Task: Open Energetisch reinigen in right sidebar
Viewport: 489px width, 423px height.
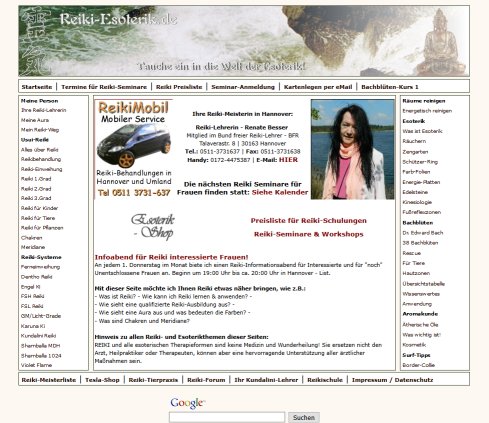Action: [x=427, y=111]
